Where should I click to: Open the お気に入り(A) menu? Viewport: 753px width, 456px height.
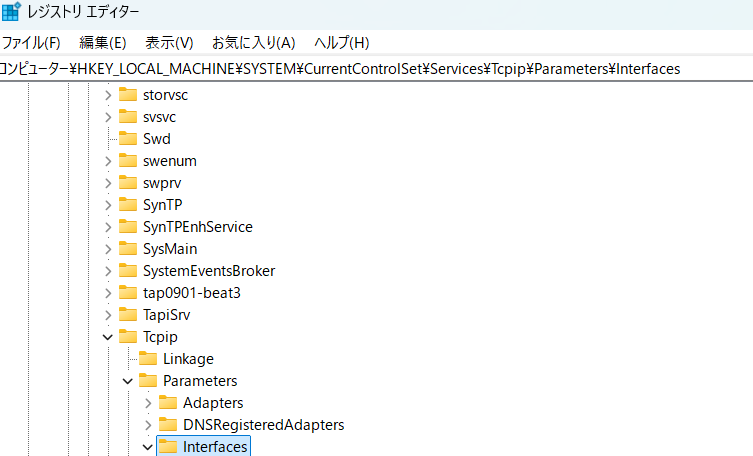(254, 43)
